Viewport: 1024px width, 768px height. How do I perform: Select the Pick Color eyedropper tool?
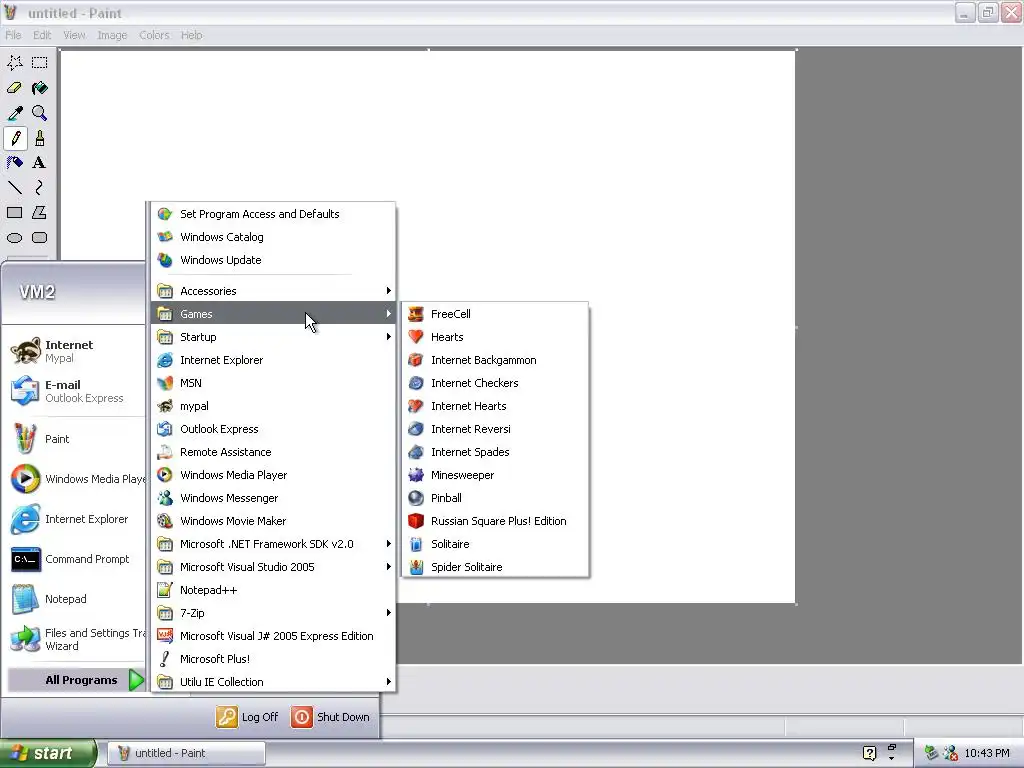coord(14,113)
